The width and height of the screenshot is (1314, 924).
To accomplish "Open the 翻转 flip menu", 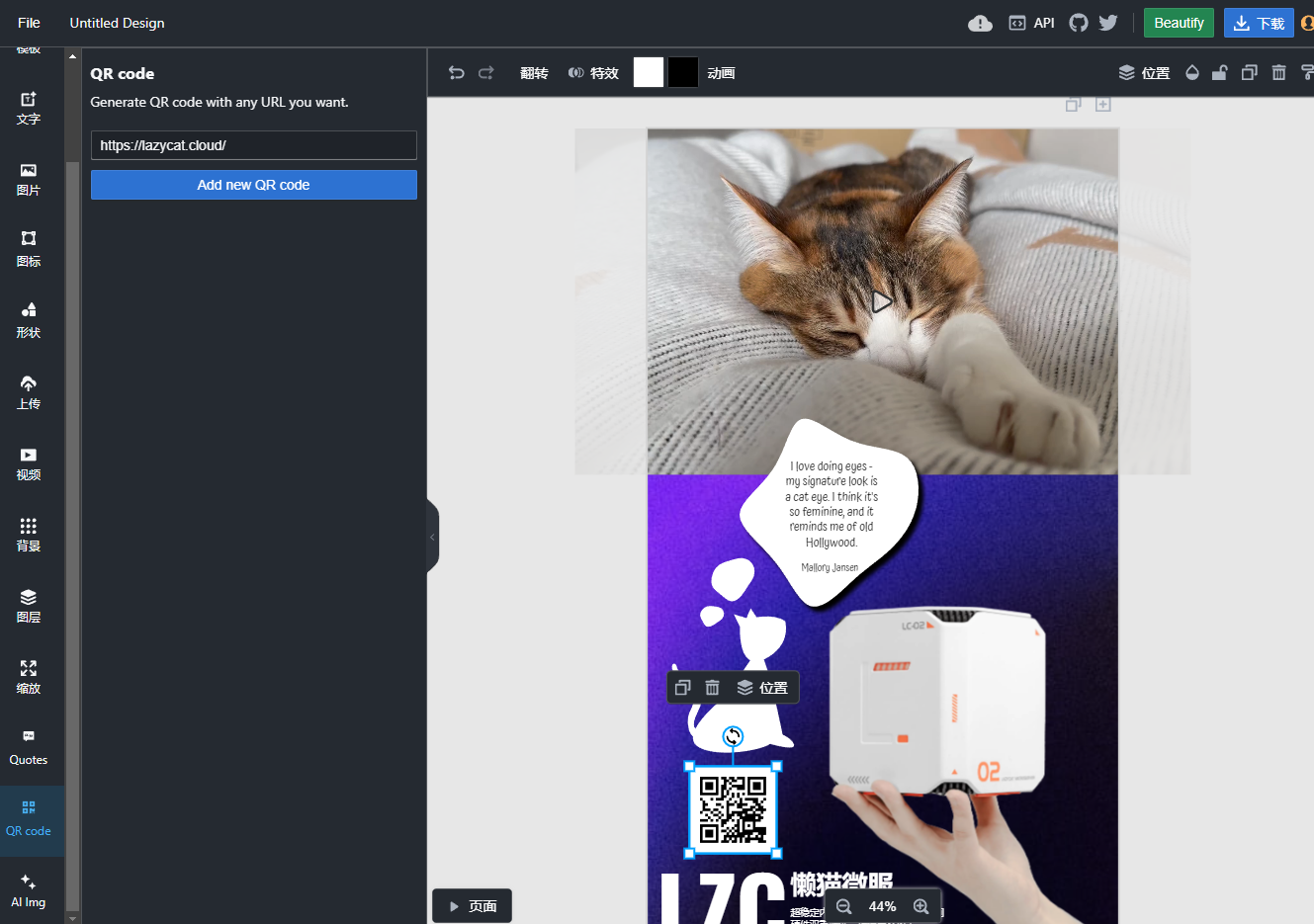I will 534,73.
